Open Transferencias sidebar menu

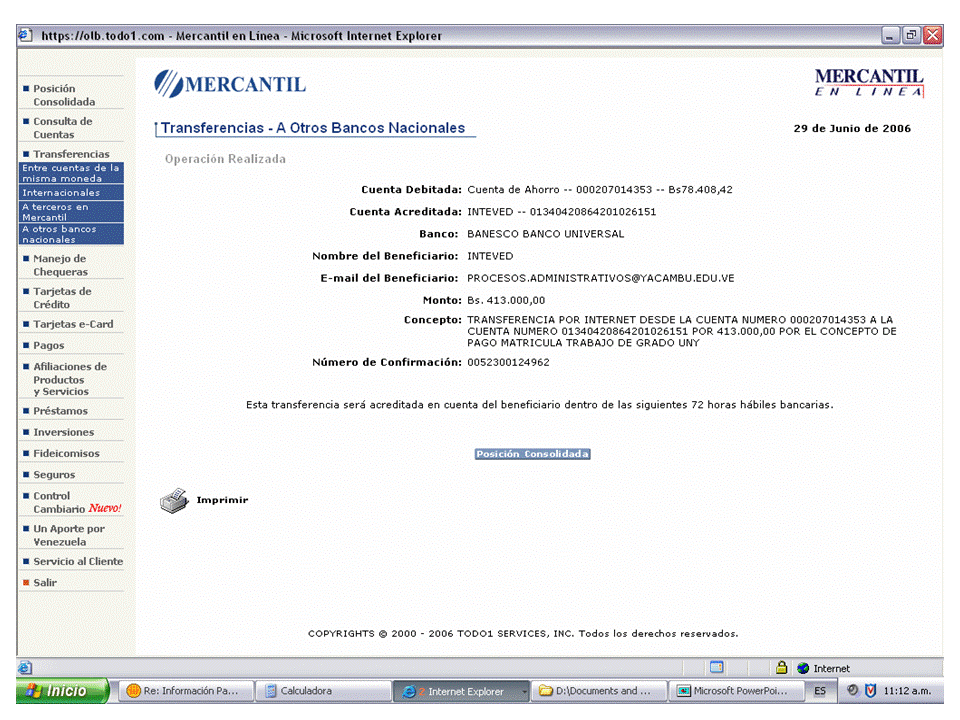point(72,154)
